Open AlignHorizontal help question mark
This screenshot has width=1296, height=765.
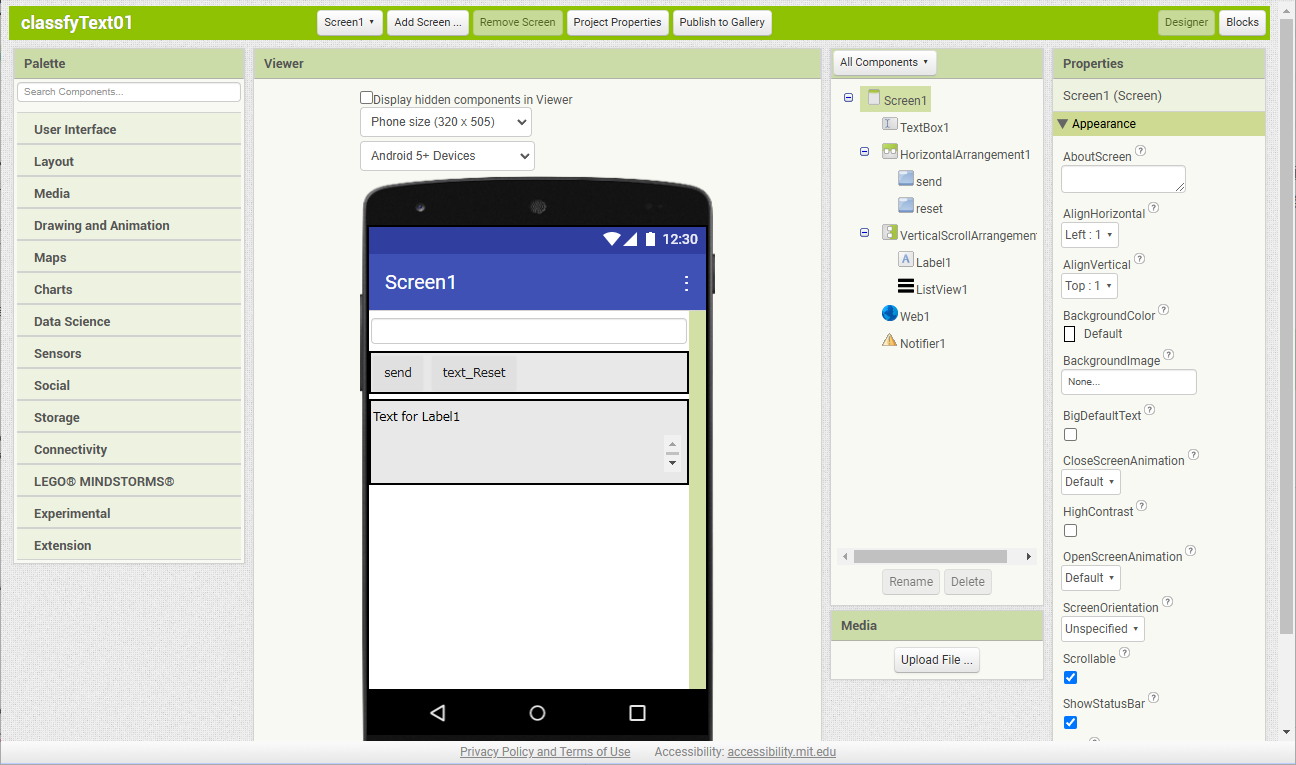pos(1154,208)
